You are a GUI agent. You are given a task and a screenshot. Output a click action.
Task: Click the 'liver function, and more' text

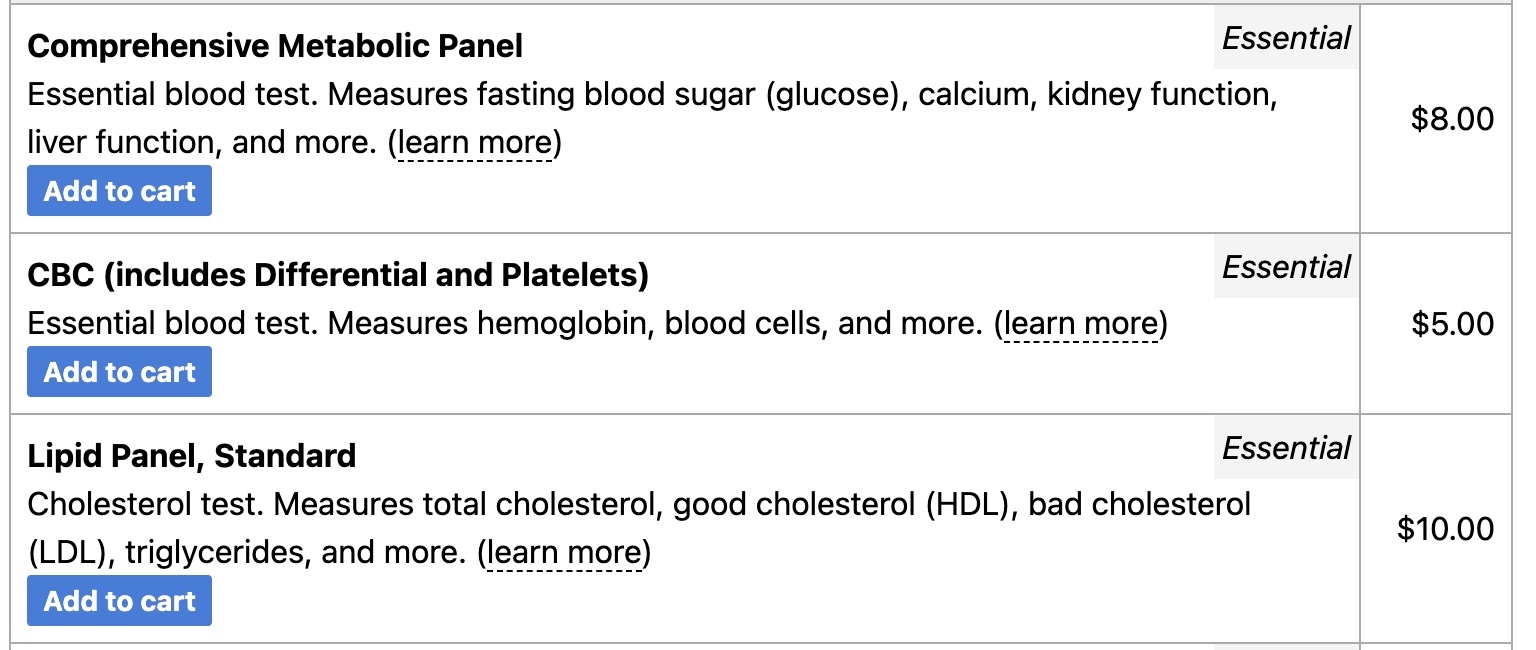(x=200, y=144)
